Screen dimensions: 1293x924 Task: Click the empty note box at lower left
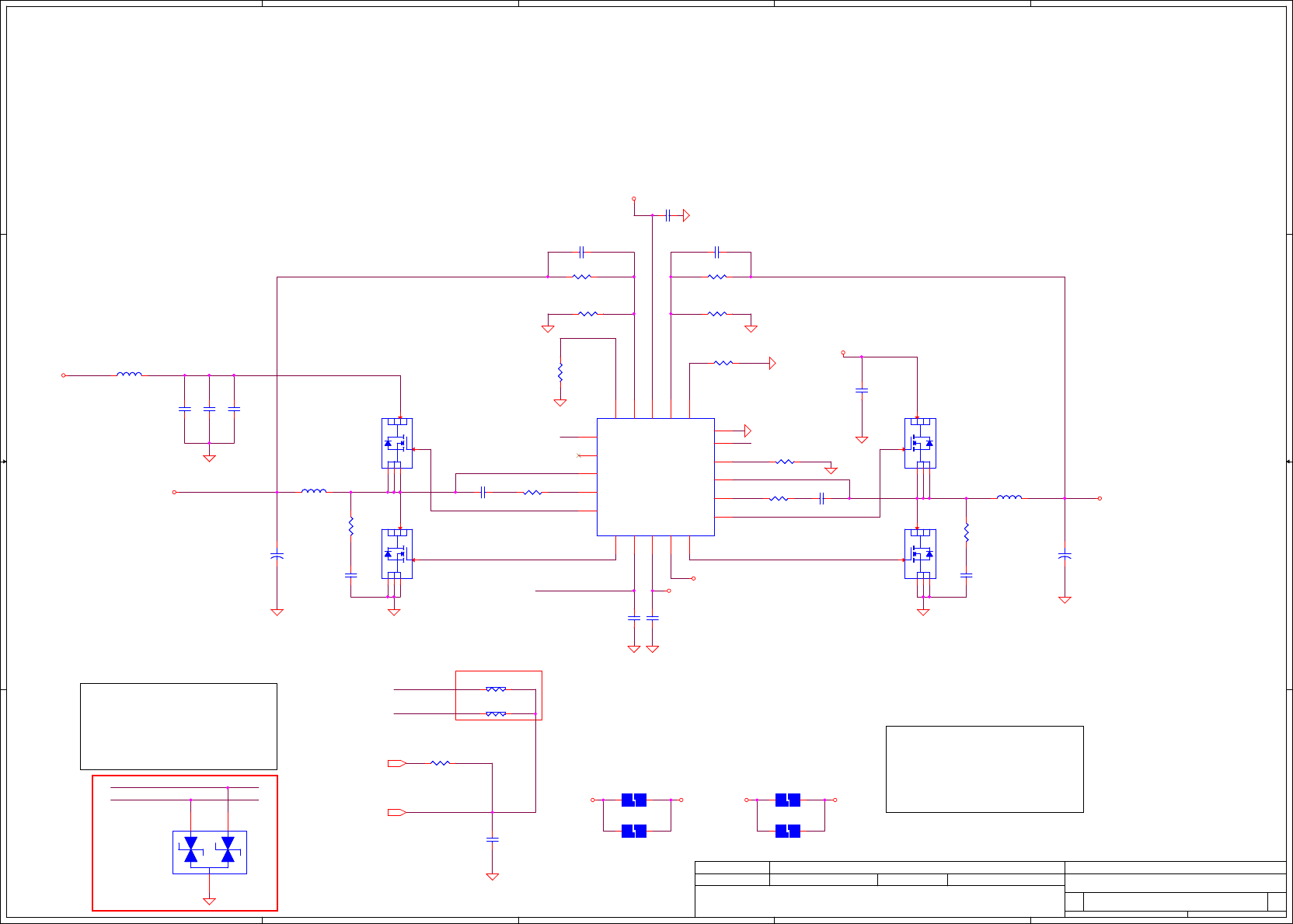coord(179,726)
